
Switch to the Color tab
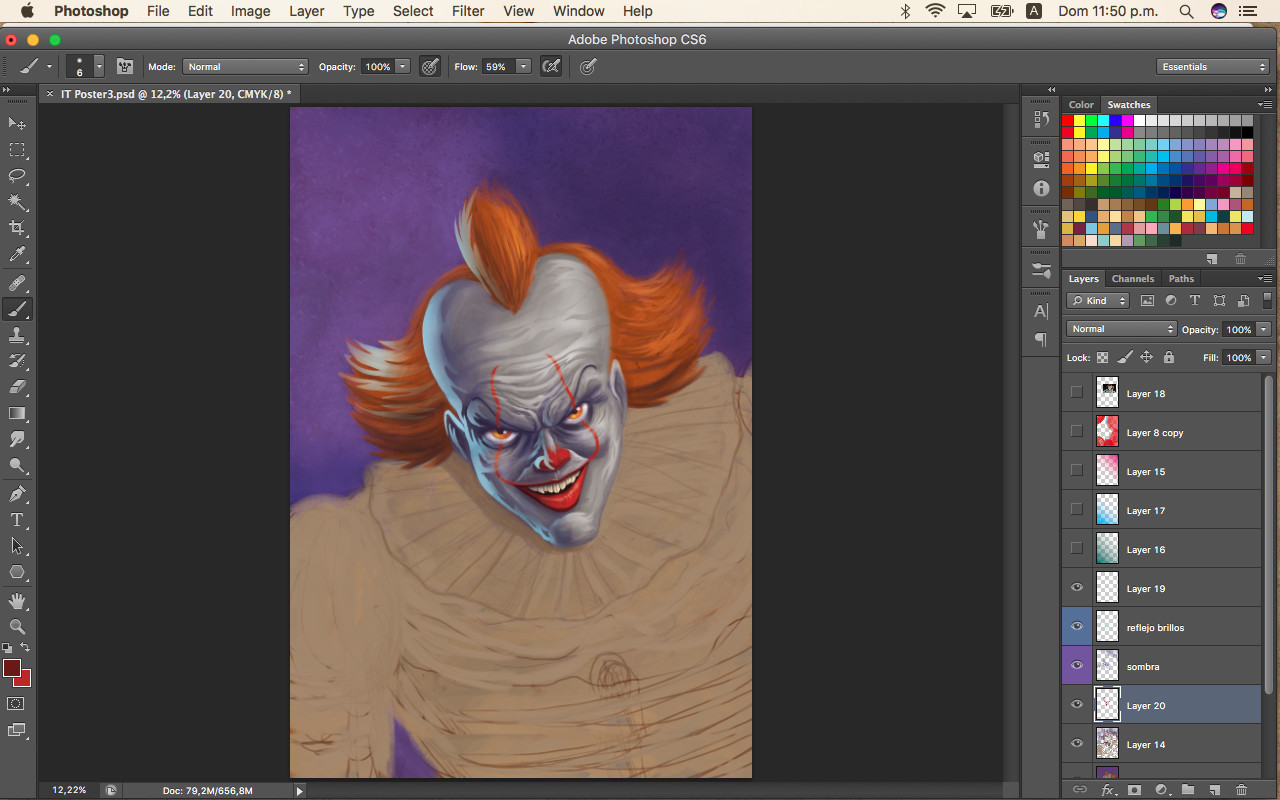click(x=1081, y=105)
